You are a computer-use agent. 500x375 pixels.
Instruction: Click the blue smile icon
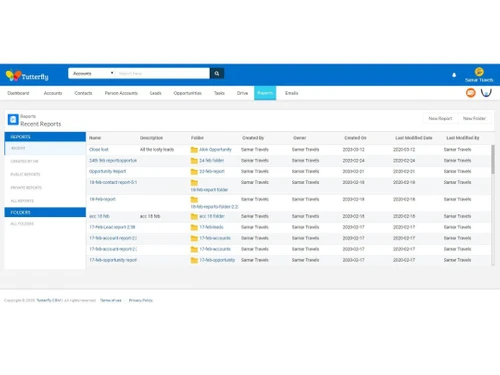486,93
